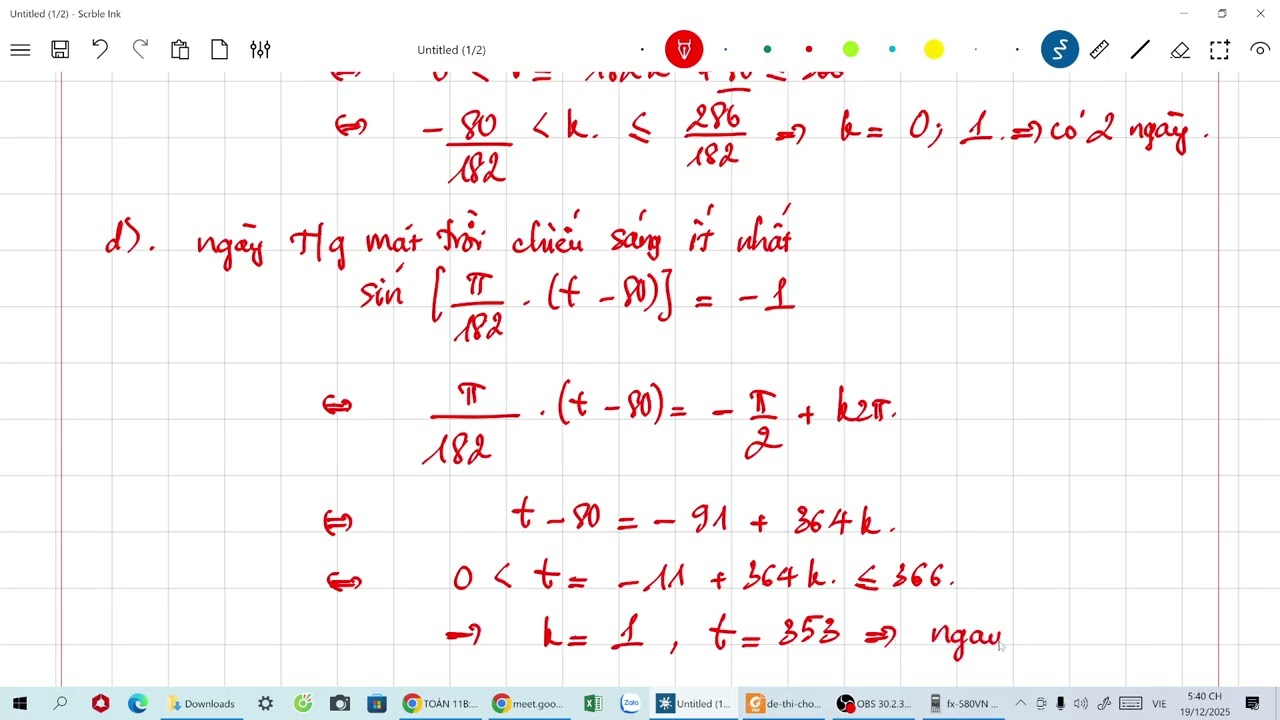Image resolution: width=1280 pixels, height=720 pixels.
Task: Select the active red pen tool
Action: [684, 49]
